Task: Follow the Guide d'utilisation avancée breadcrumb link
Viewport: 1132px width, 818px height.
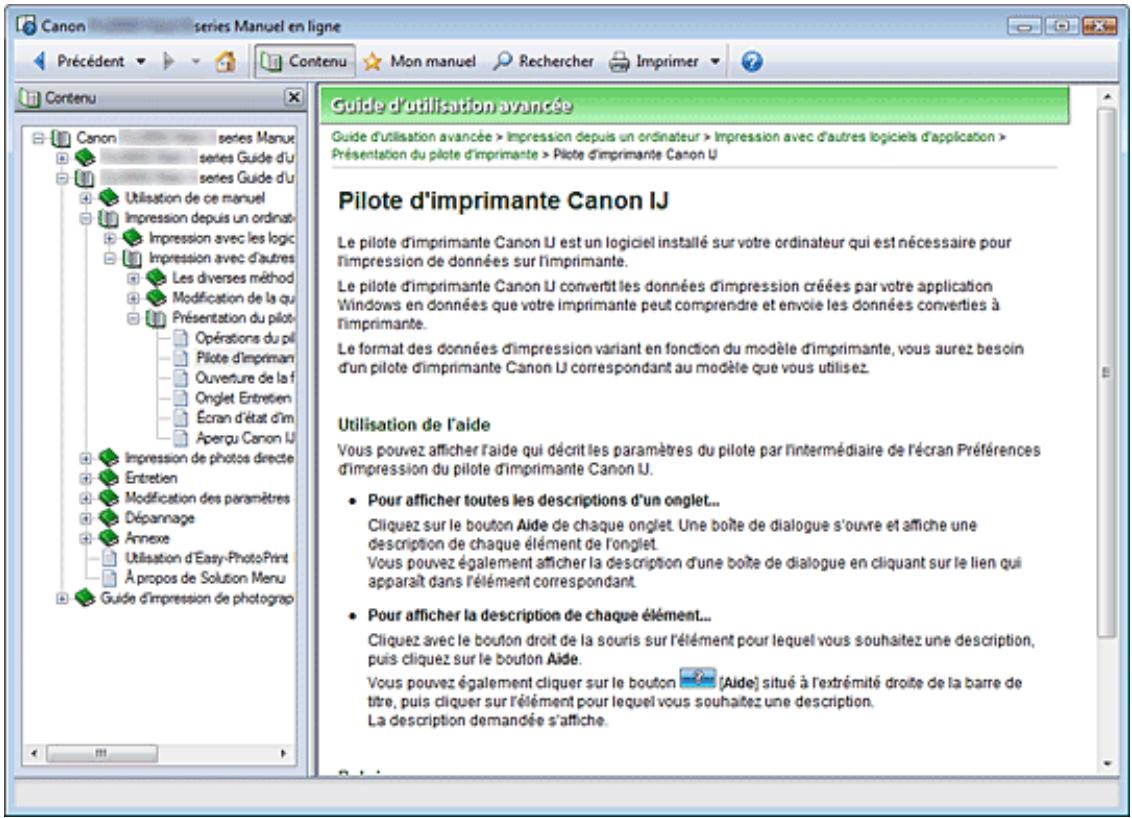Action: (412, 136)
